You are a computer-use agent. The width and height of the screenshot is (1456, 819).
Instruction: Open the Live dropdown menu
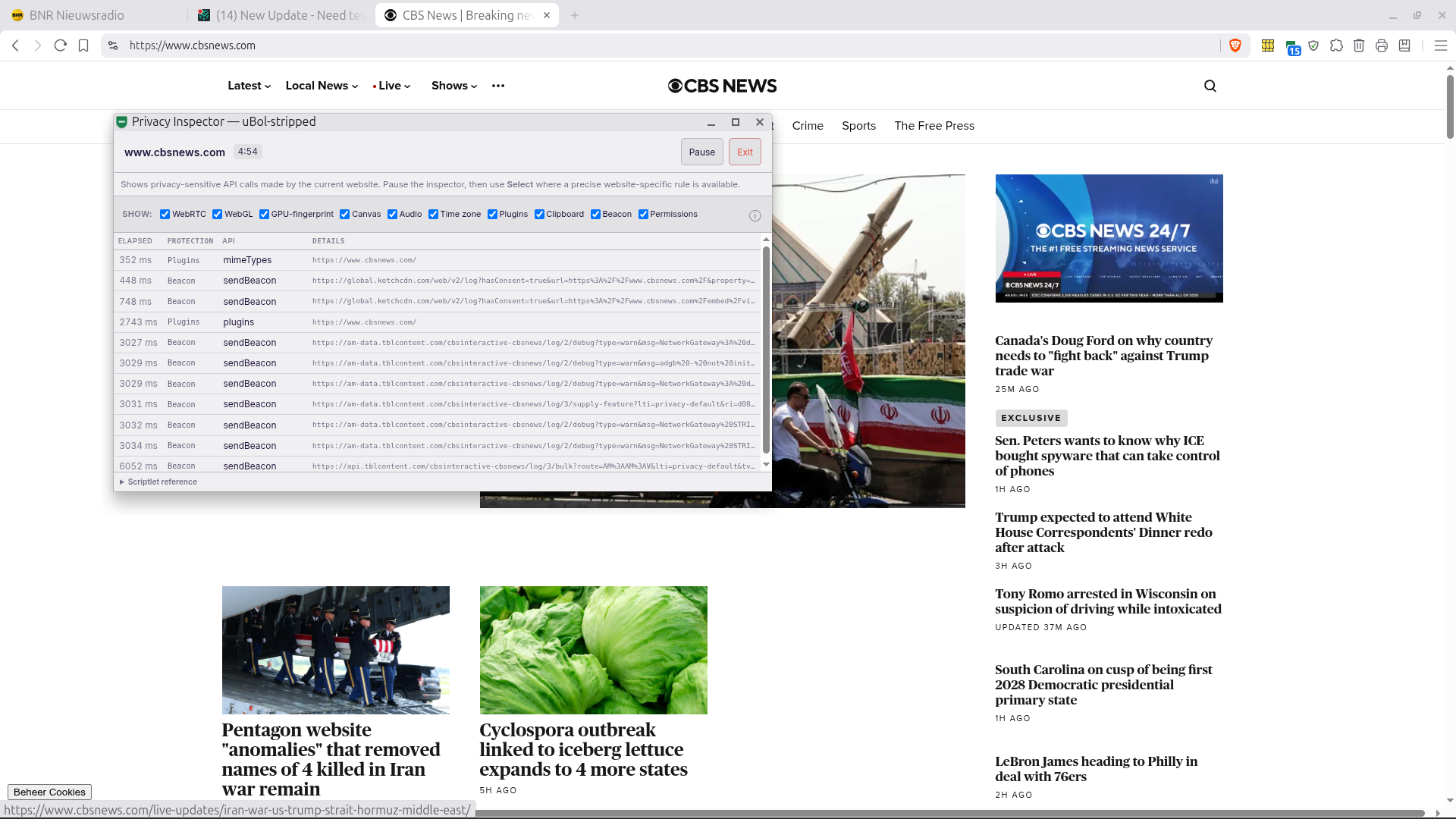click(391, 86)
